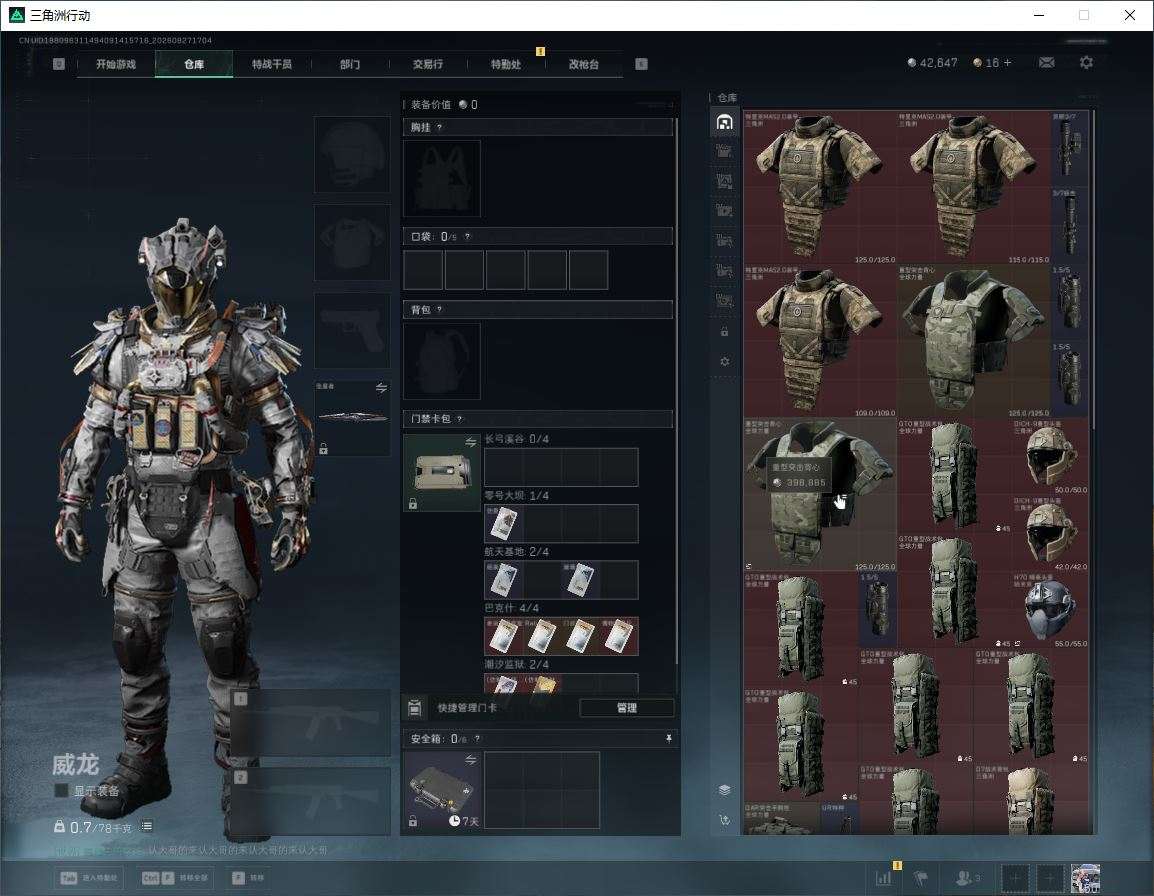Click the help question mark beside 门禁卡包
Image resolution: width=1154 pixels, height=896 pixels.
click(x=460, y=418)
